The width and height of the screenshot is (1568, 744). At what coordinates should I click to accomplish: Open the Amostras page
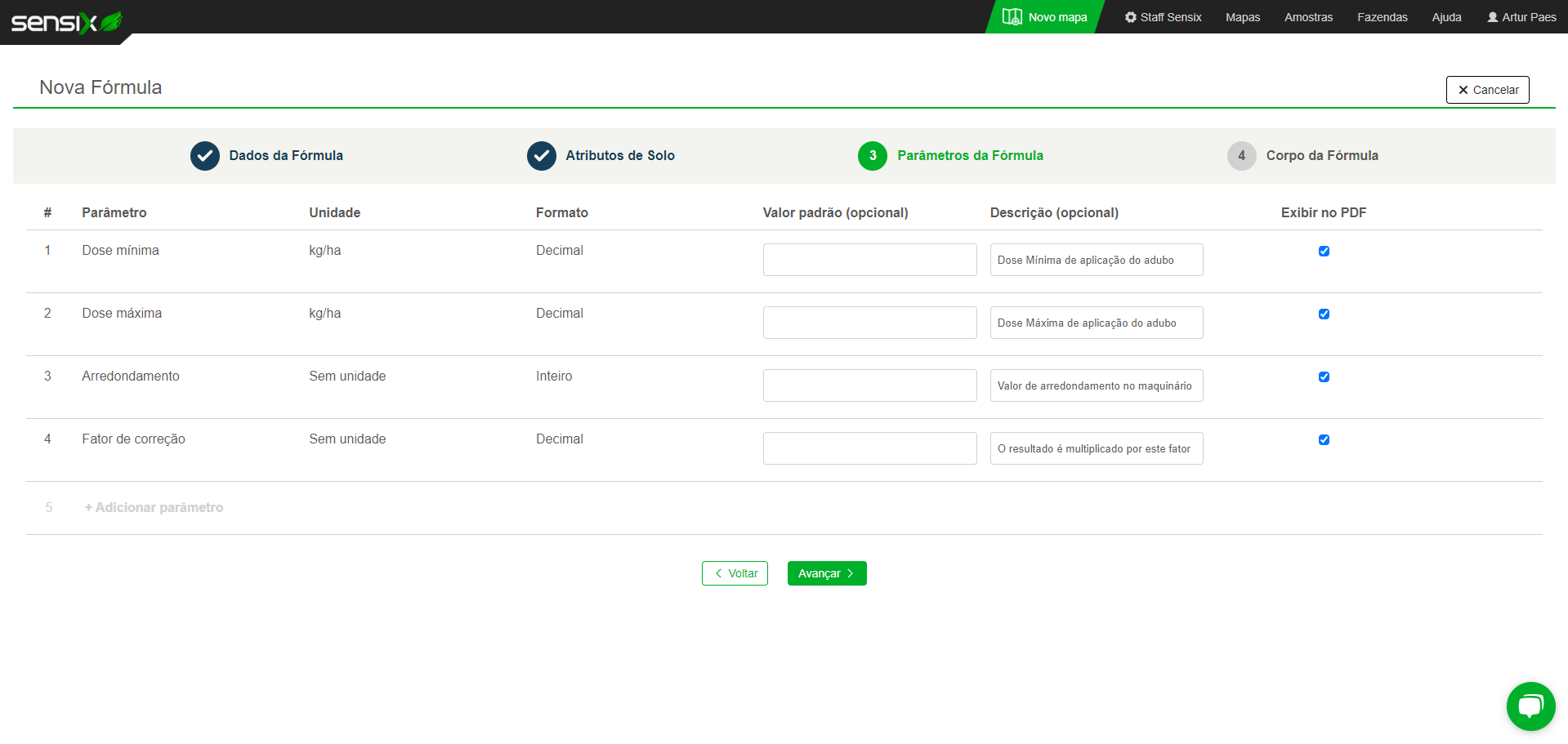click(x=1308, y=17)
